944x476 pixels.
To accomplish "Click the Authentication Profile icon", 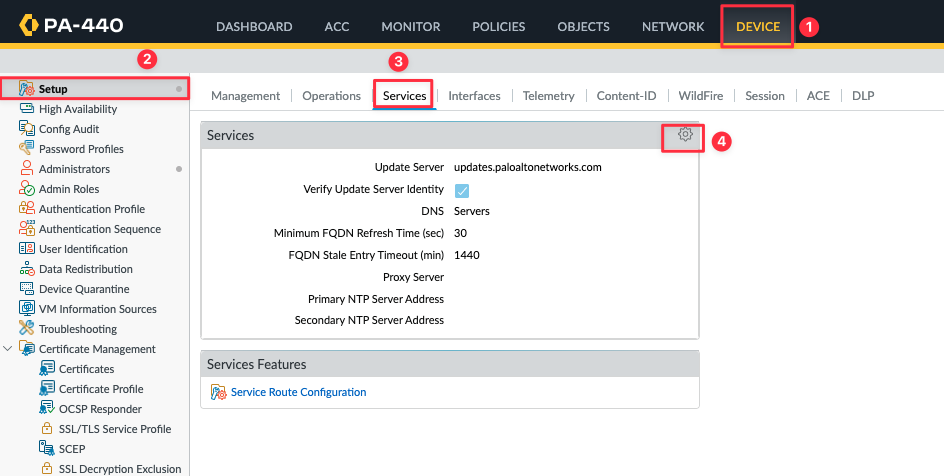I will [x=26, y=208].
